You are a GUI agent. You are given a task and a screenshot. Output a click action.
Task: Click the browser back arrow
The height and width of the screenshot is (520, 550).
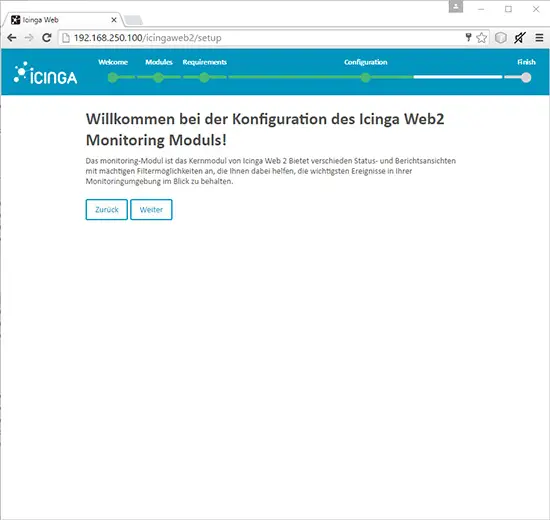coord(12,38)
